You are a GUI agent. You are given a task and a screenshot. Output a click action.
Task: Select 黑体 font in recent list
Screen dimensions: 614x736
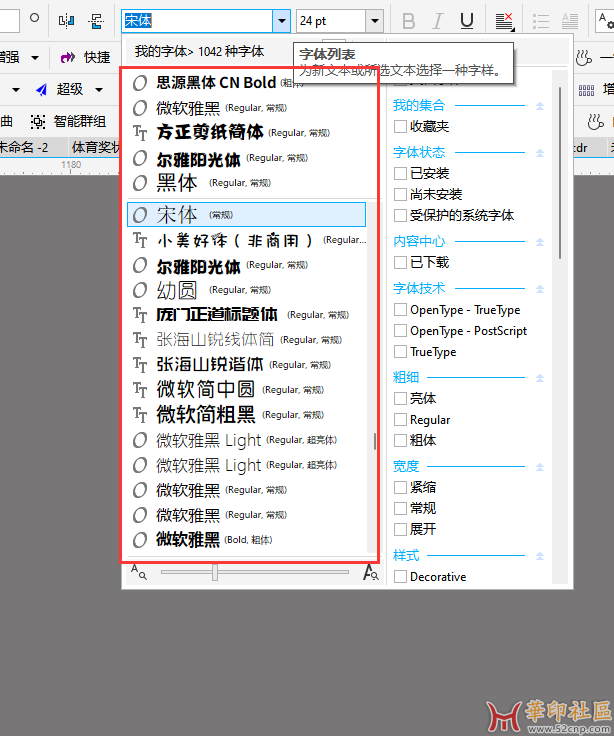247,183
